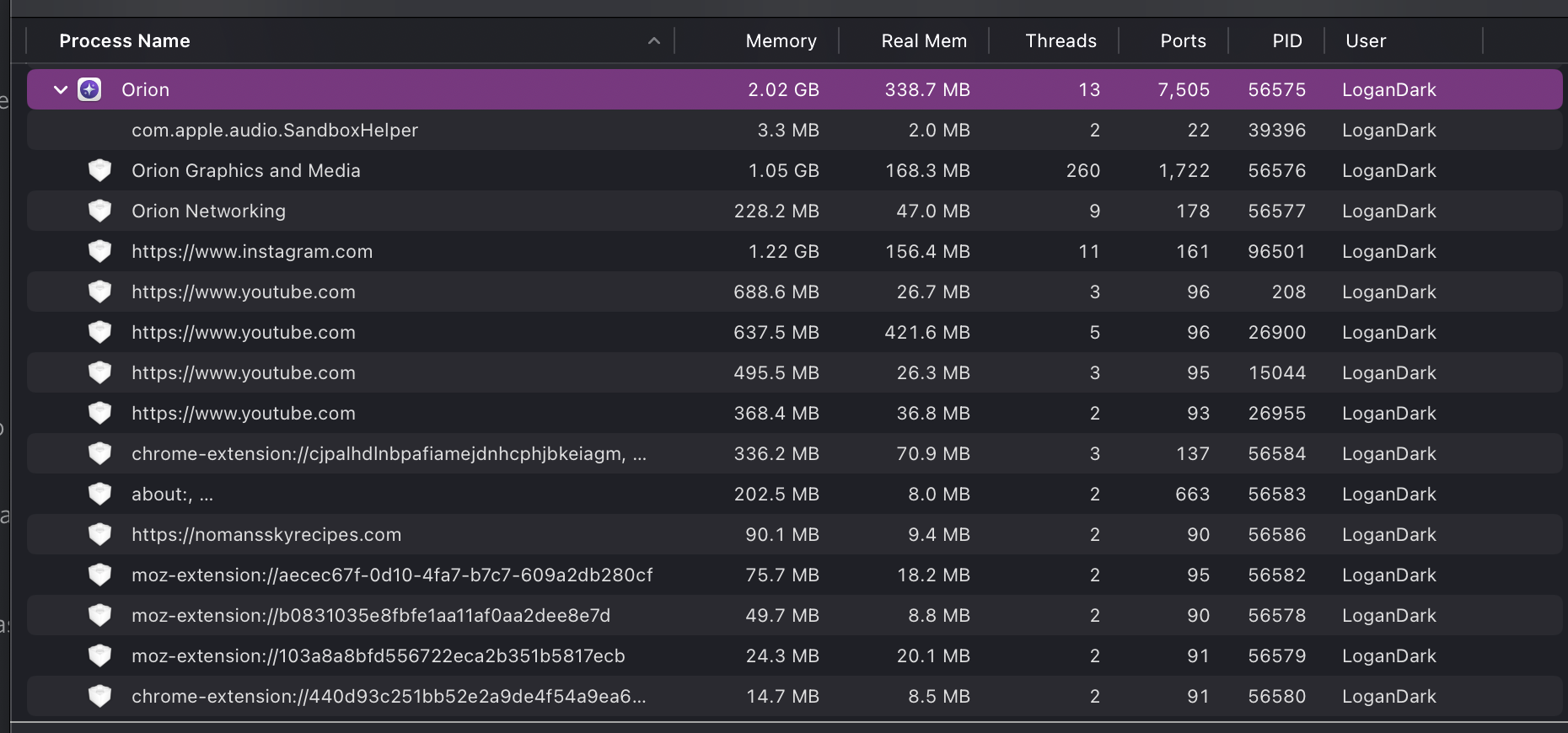The image size is (1568, 733).
Task: Click LoganDark user in Orion row
Action: pyautogui.click(x=1389, y=89)
